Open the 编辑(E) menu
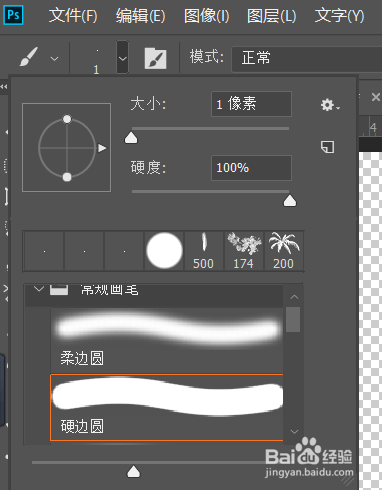 (140, 15)
